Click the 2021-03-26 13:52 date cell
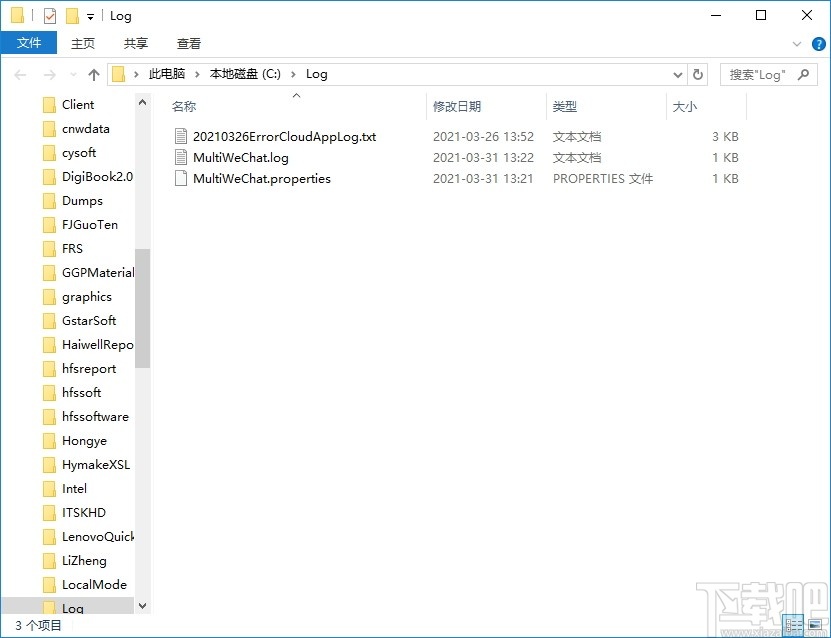831x638 pixels. (x=483, y=137)
